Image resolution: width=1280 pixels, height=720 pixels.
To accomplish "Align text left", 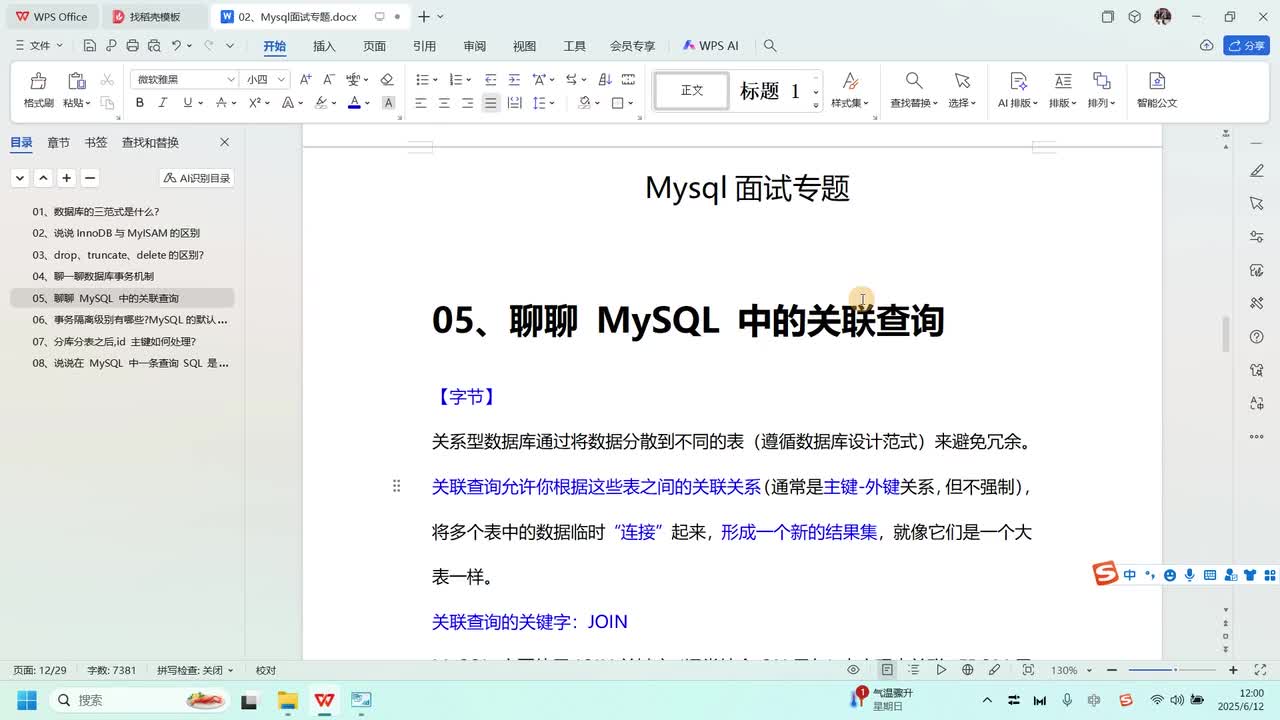I will [x=421, y=103].
